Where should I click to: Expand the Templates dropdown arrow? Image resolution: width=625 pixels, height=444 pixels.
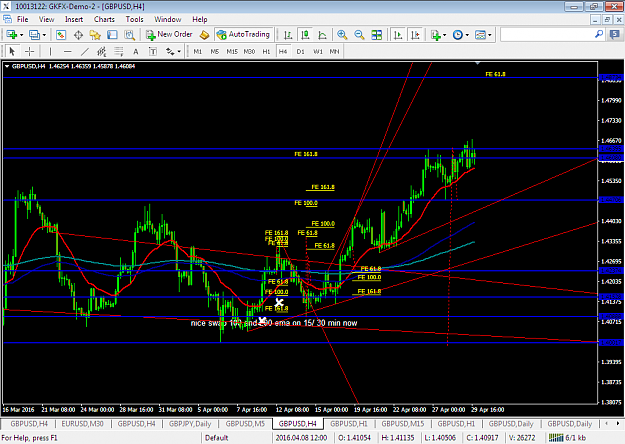coord(489,35)
